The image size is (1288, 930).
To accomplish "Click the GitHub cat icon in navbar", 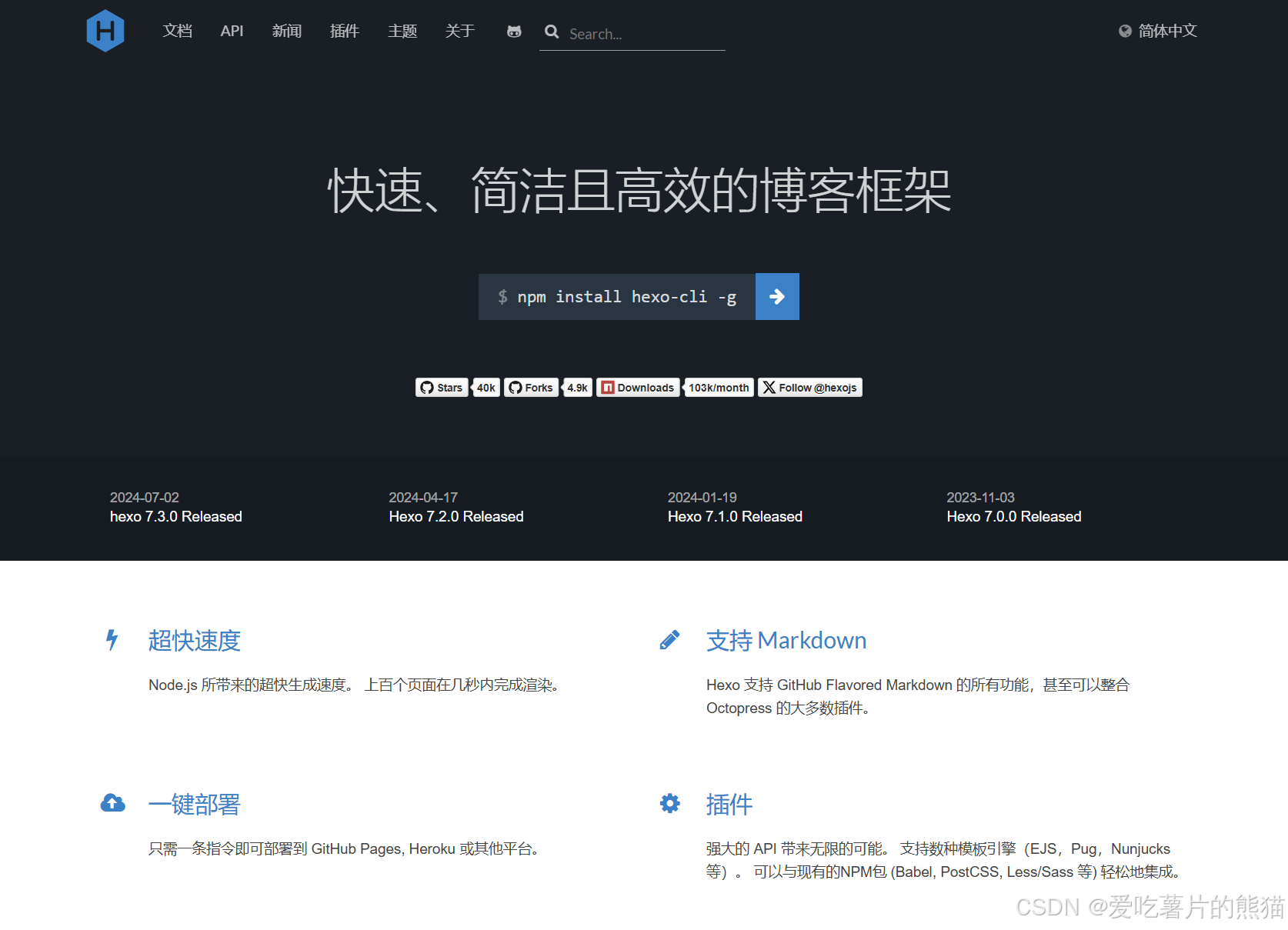I will [x=514, y=32].
